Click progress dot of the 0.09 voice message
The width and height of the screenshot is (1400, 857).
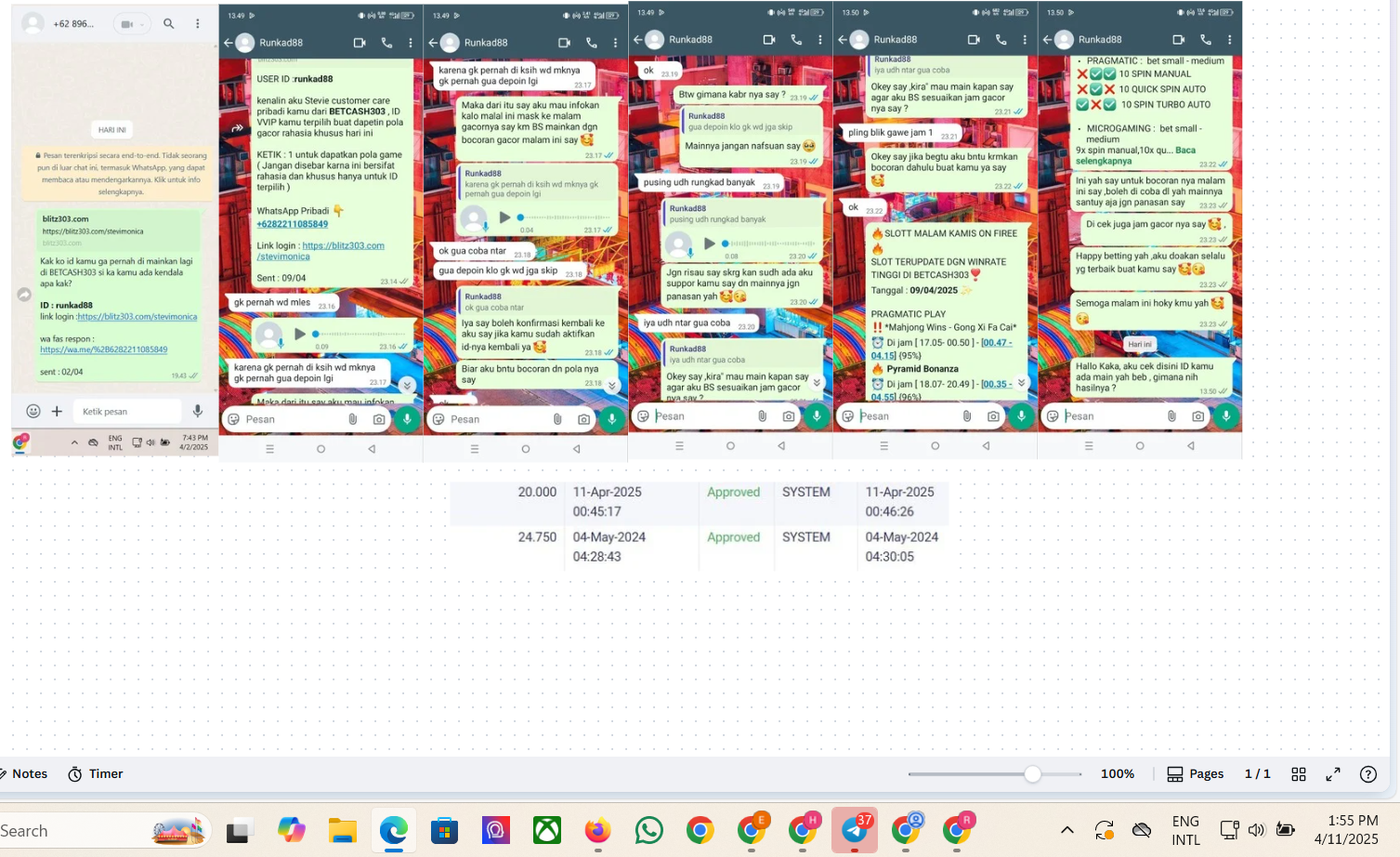[316, 334]
